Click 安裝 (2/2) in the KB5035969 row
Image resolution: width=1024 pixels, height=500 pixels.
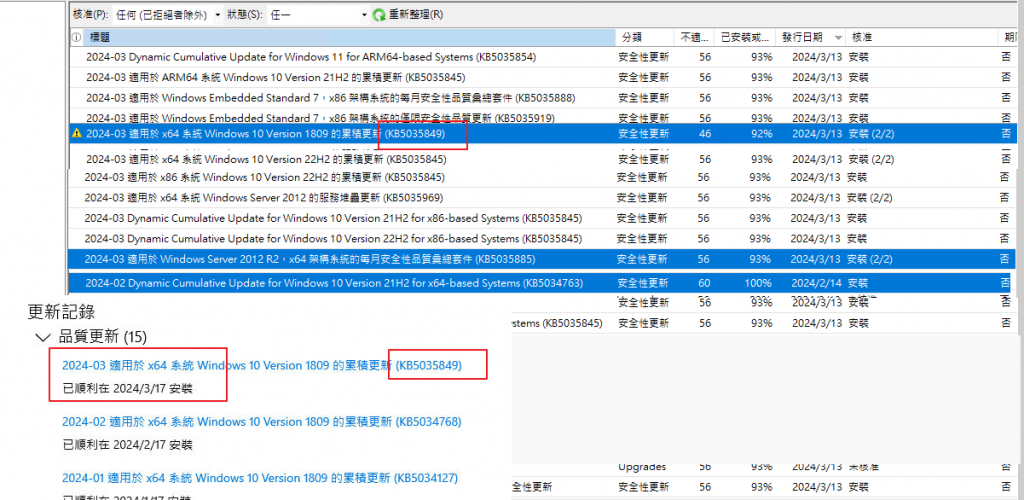[869, 197]
